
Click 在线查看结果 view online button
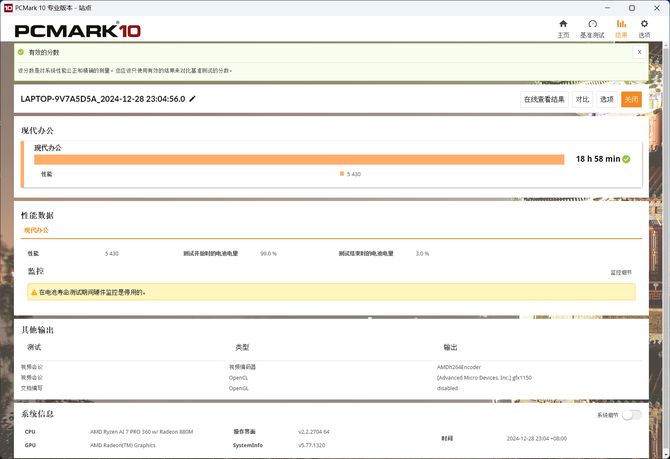tap(544, 100)
